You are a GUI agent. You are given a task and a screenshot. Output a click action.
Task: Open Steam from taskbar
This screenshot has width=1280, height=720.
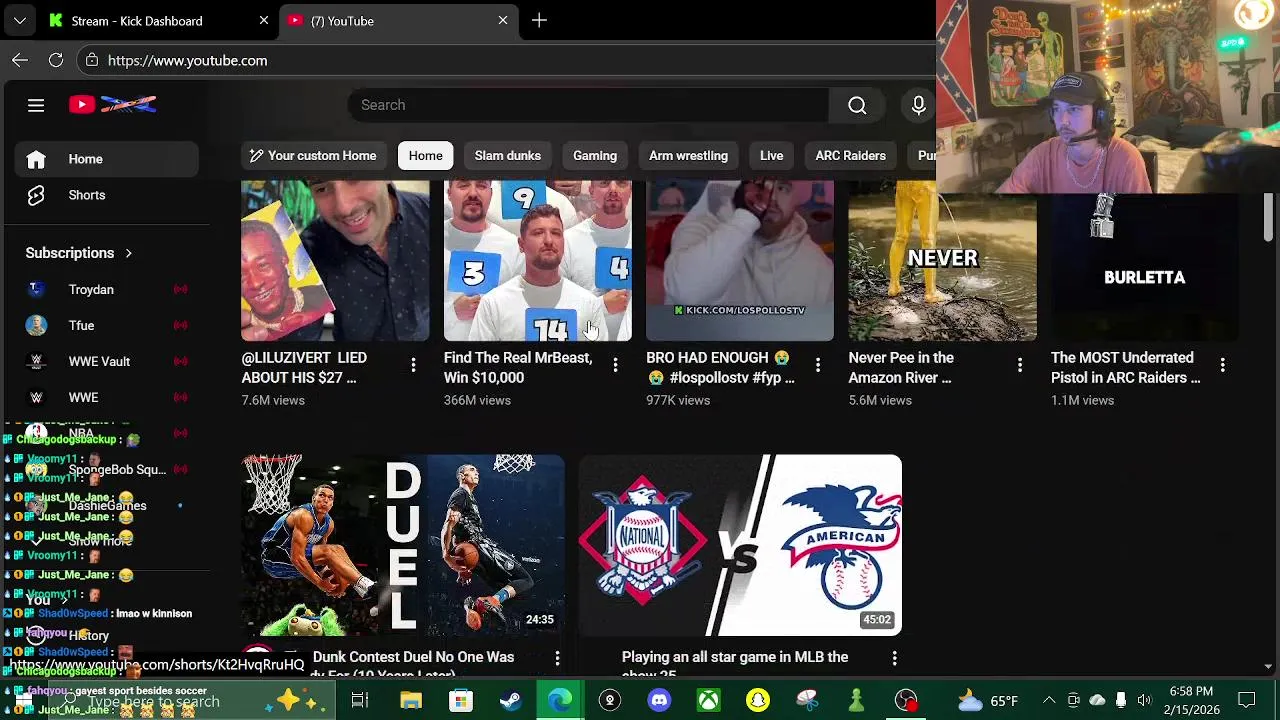tap(510, 701)
